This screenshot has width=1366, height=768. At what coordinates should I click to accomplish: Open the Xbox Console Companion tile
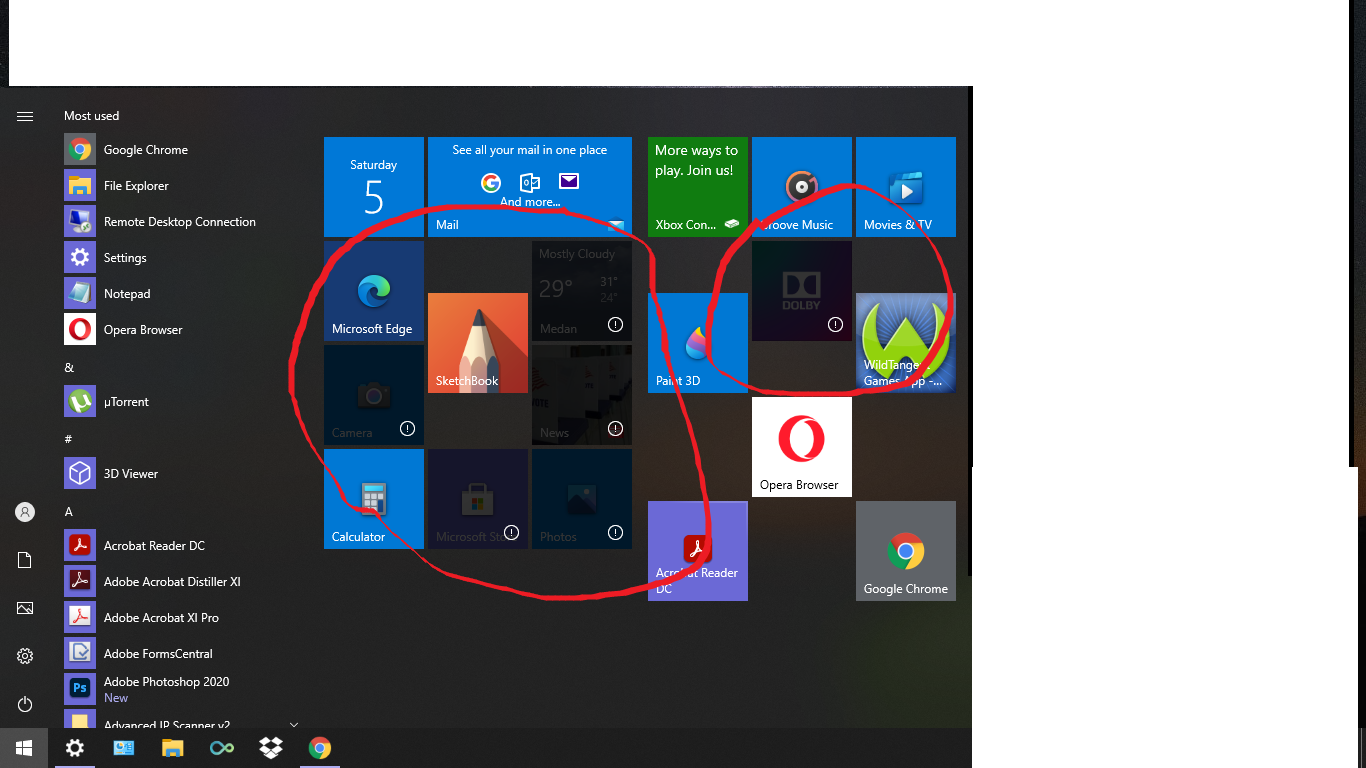[x=698, y=187]
